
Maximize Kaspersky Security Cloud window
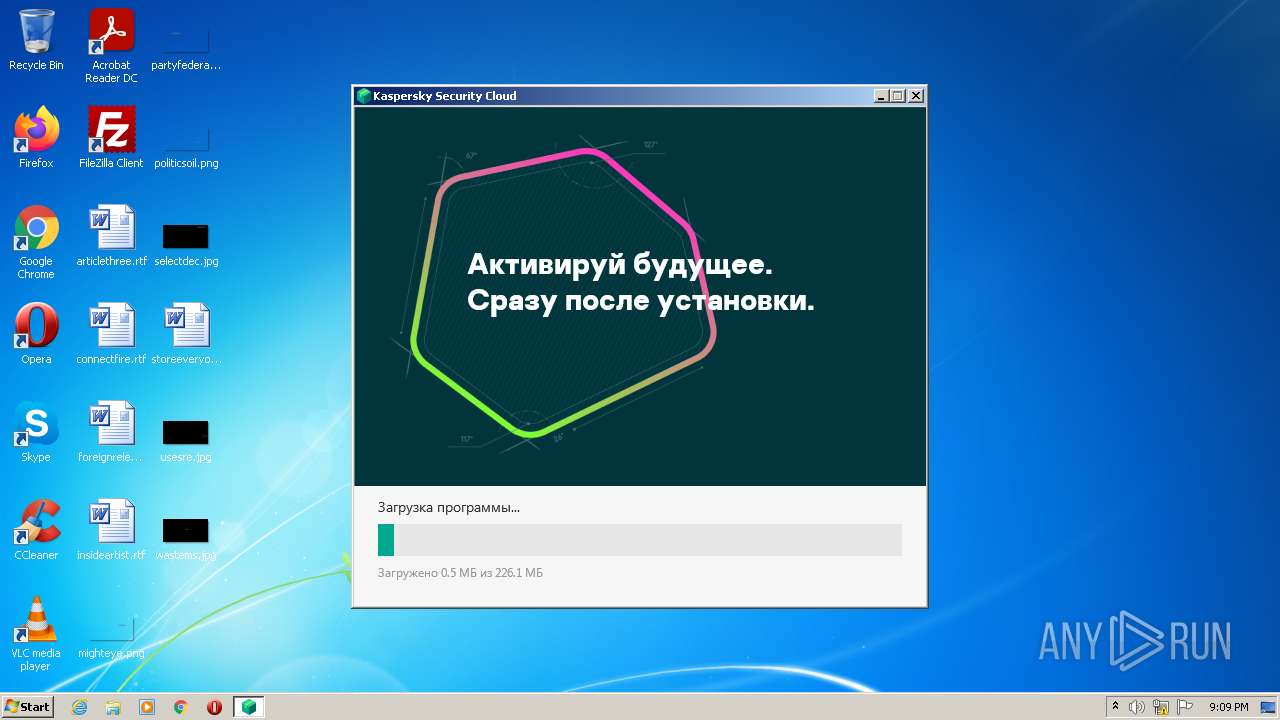[898, 96]
